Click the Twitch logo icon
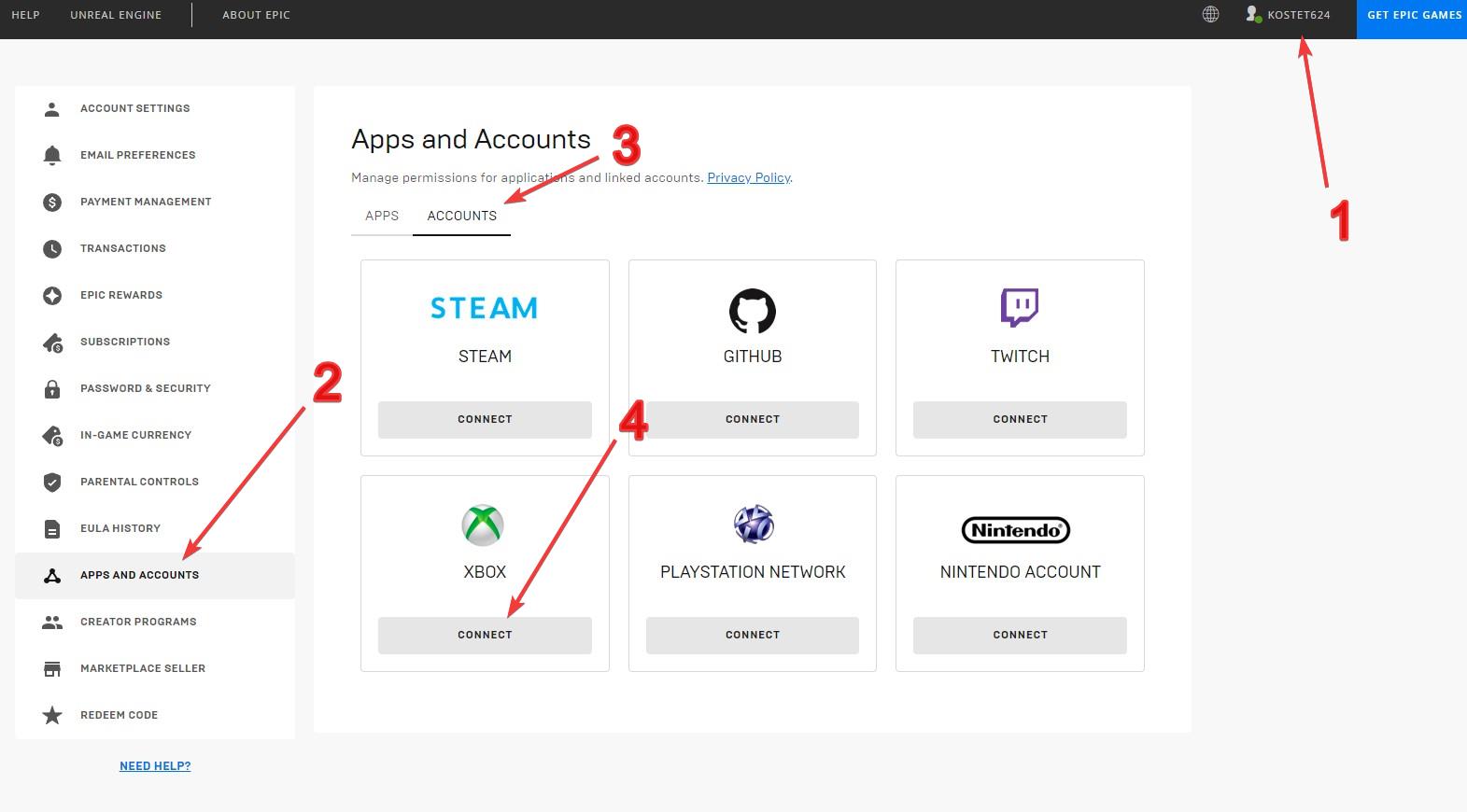The height and width of the screenshot is (812, 1467). pos(1019,307)
